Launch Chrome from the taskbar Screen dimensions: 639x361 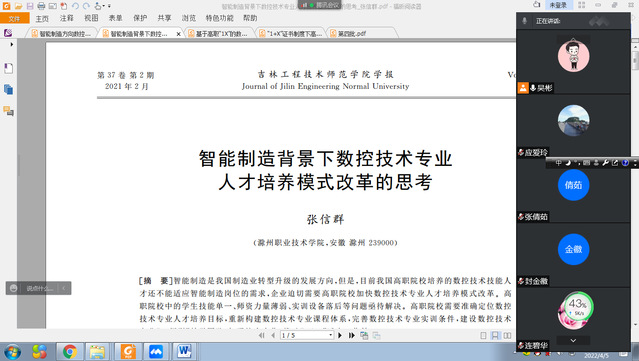[70, 351]
